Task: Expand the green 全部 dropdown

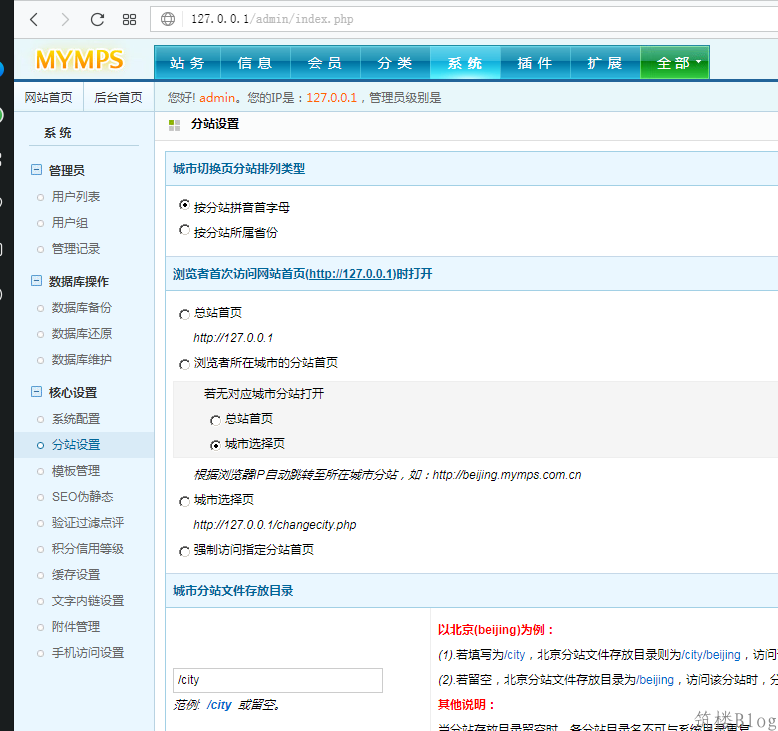Action: [675, 63]
